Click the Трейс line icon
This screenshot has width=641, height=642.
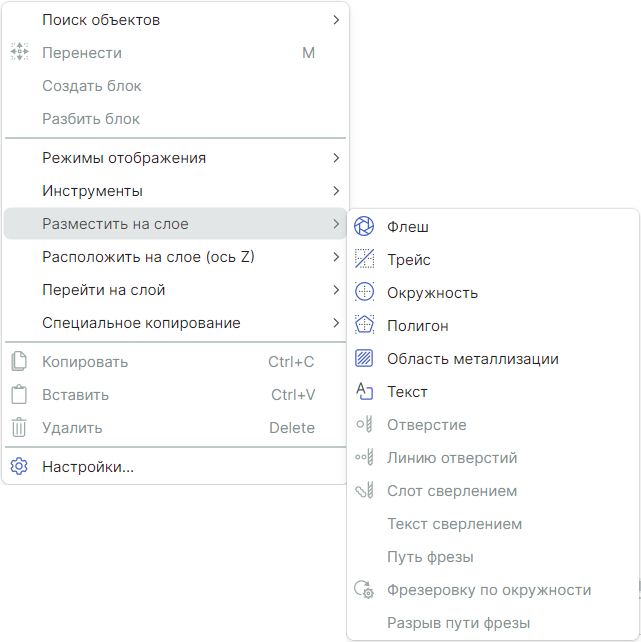point(365,260)
